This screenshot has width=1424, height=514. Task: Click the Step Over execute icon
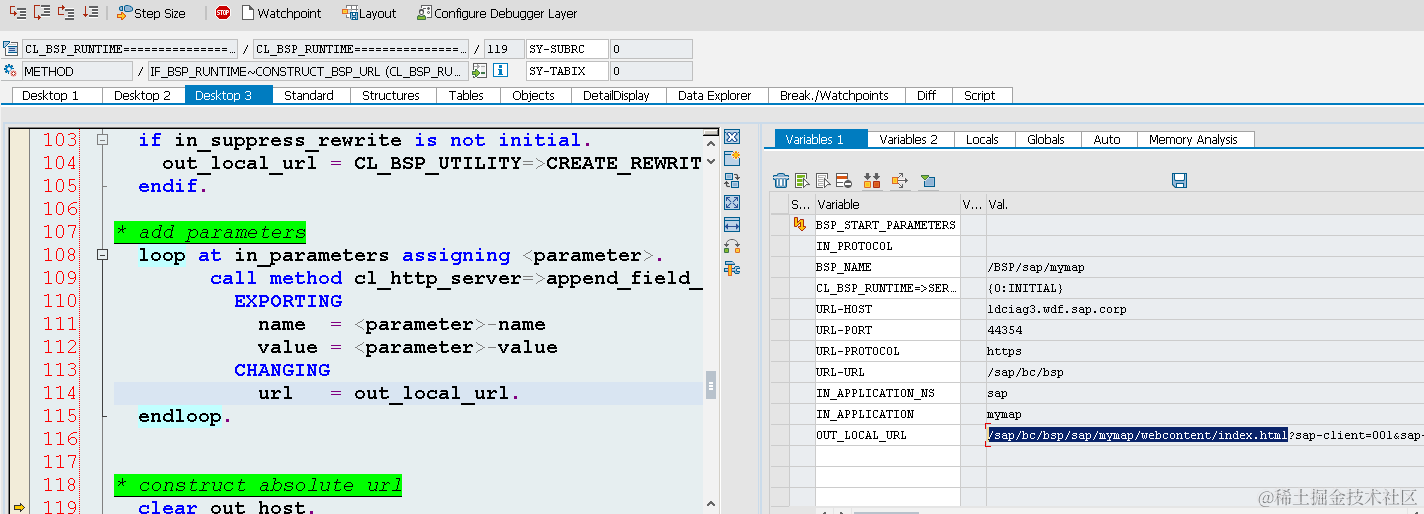point(42,12)
